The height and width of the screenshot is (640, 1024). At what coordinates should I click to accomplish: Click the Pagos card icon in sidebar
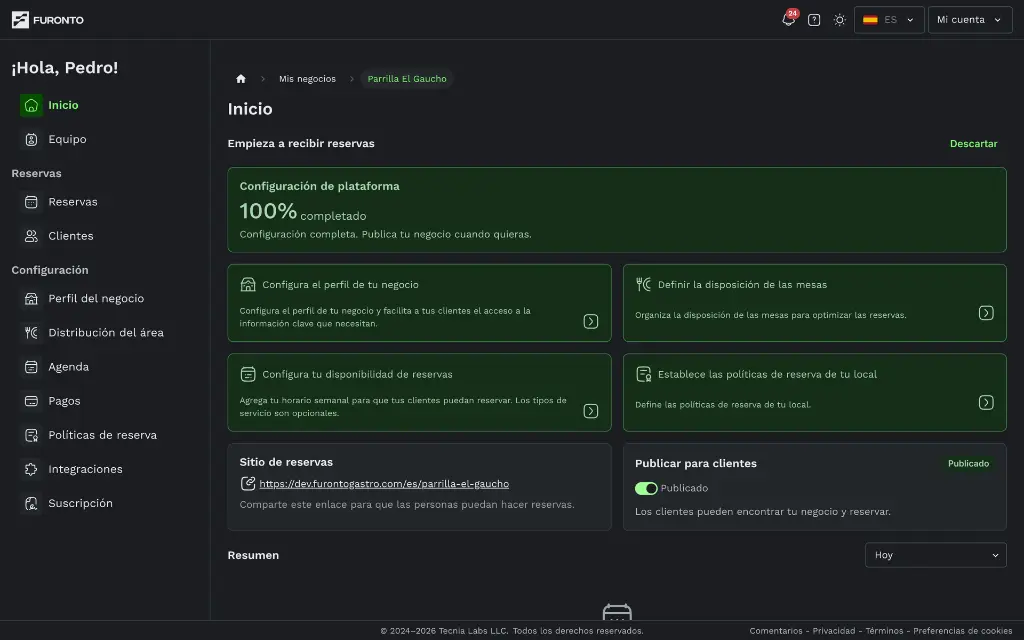coord(31,401)
